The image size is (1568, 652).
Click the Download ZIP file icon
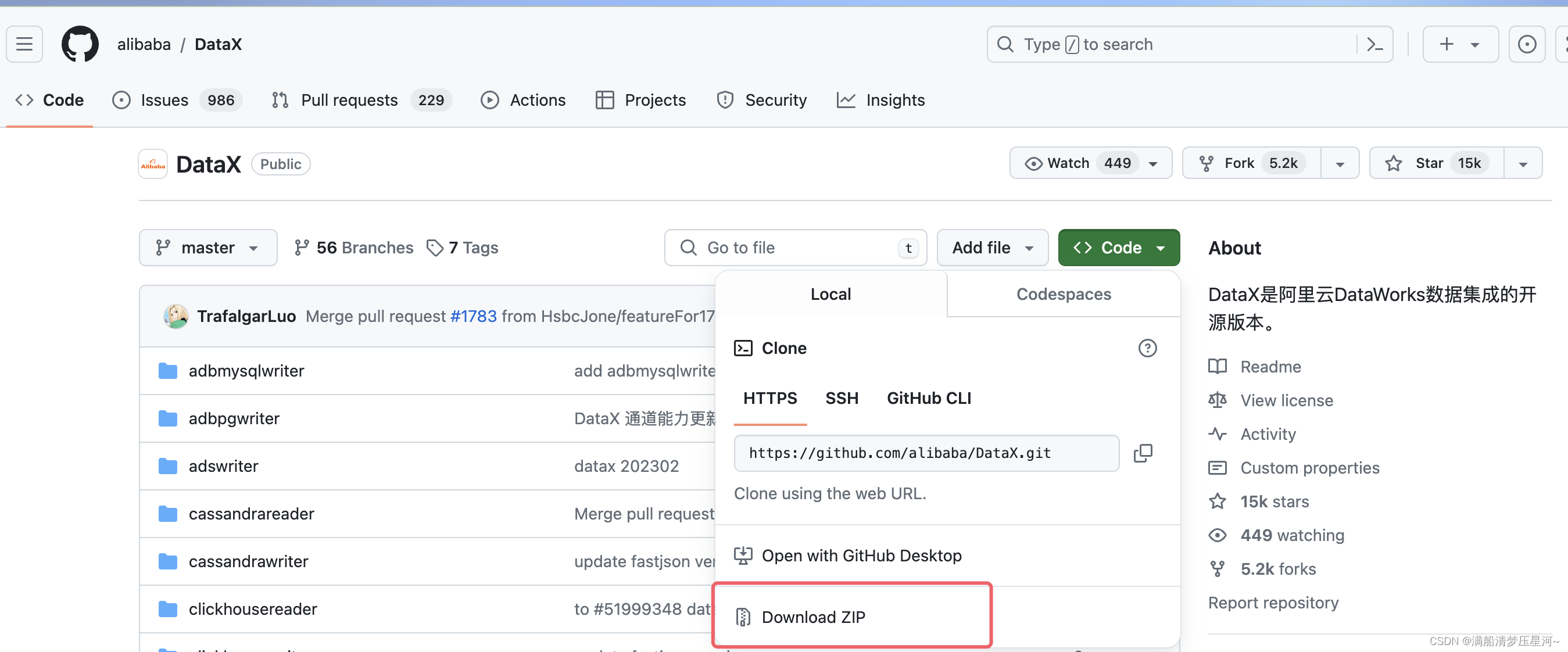point(743,617)
